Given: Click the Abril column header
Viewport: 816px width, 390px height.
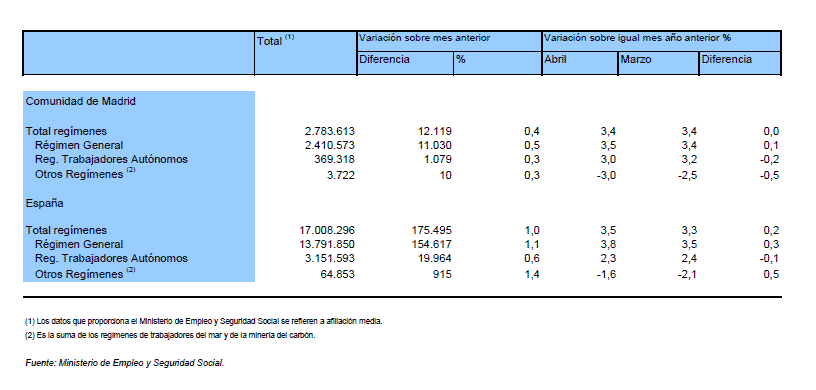Looking at the screenshot, I should tap(555, 59).
